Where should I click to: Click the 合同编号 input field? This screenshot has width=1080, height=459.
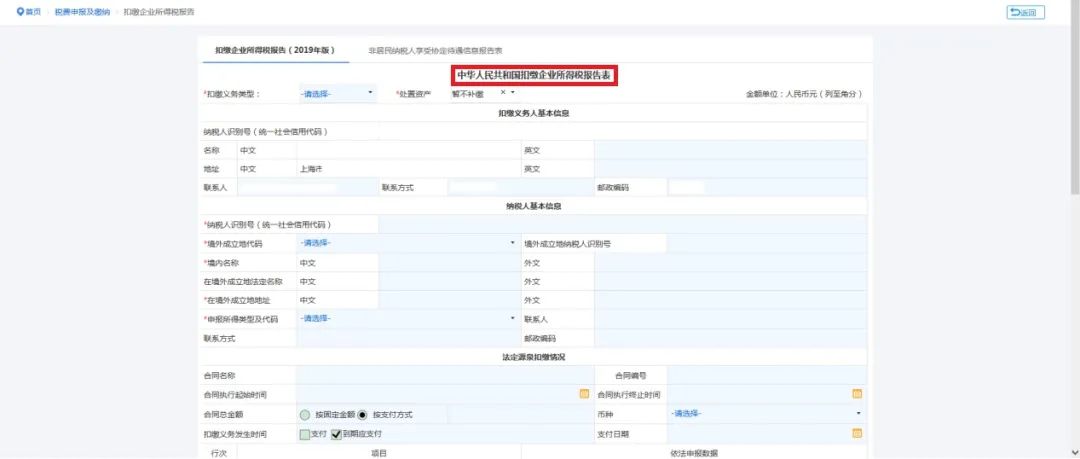[767, 376]
